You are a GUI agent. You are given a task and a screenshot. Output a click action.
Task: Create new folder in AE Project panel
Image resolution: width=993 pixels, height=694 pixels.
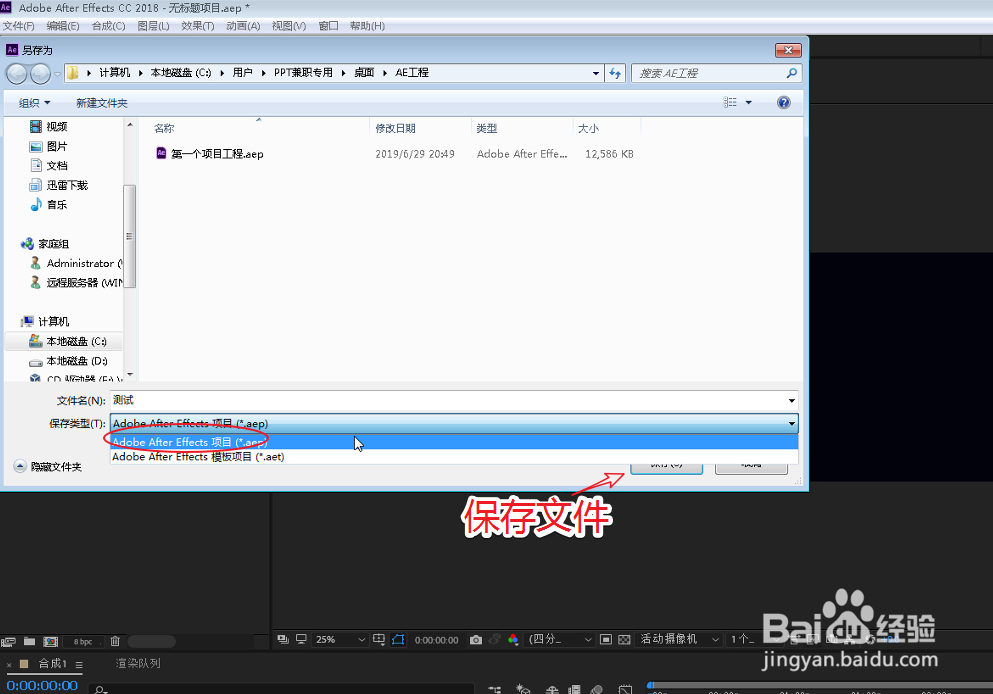pyautogui.click(x=29, y=641)
